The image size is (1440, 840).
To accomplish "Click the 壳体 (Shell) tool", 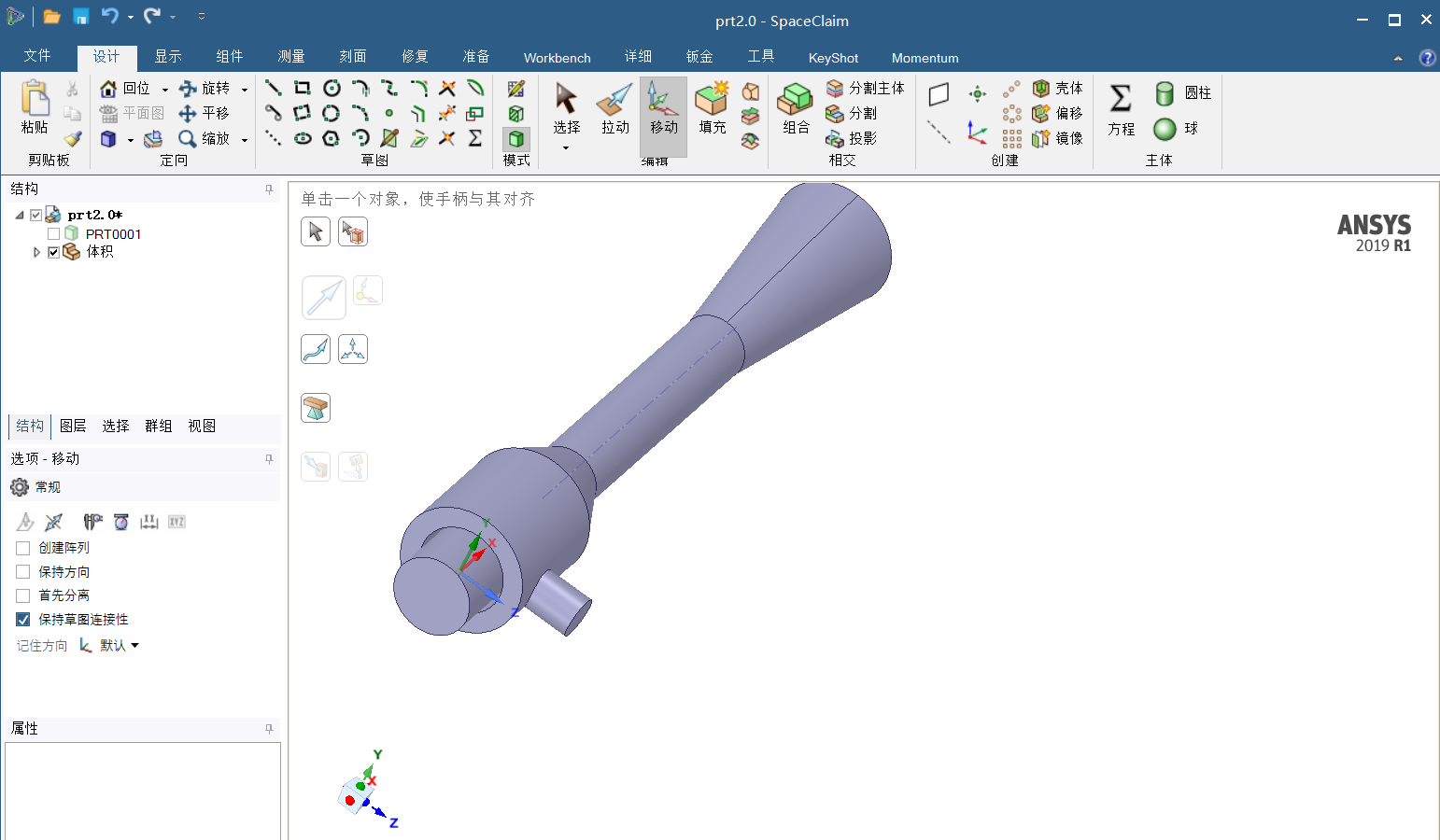I will pos(1057,88).
